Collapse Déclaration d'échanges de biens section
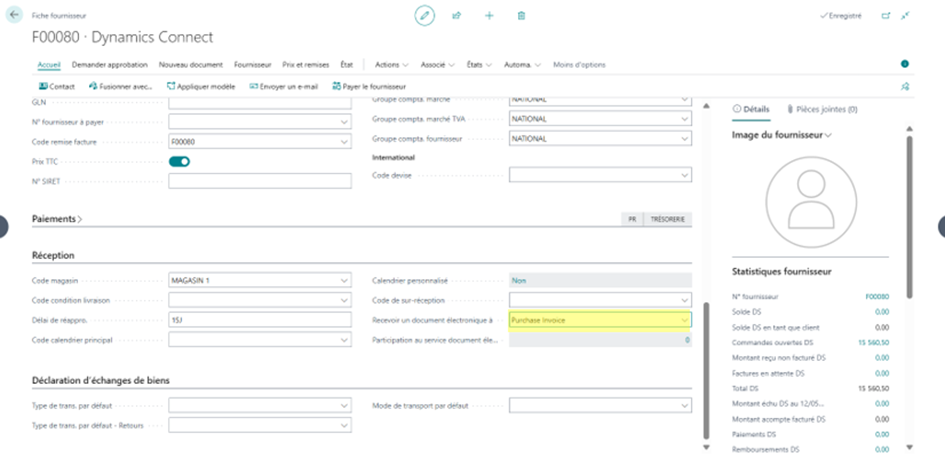The width and height of the screenshot is (945, 473). (101, 380)
